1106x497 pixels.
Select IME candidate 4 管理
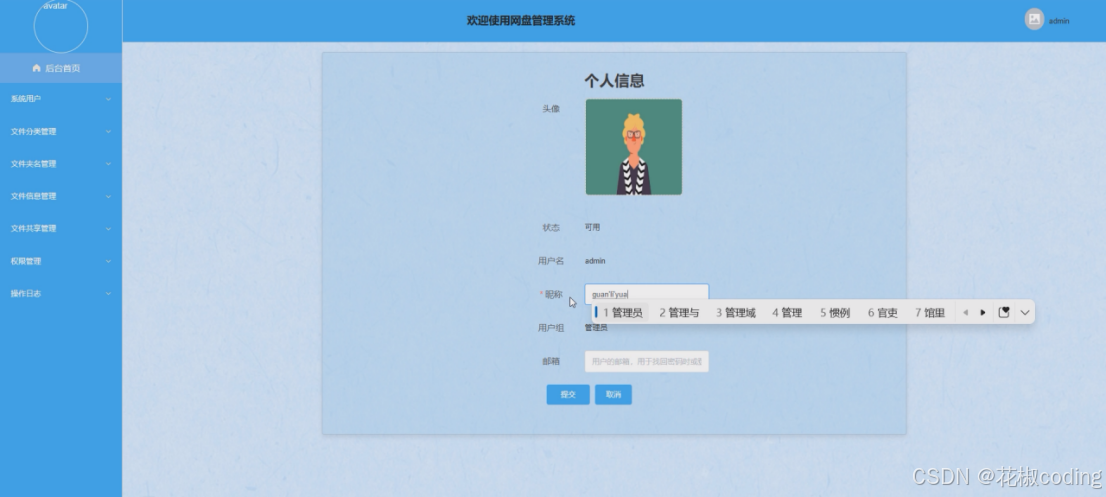786,312
